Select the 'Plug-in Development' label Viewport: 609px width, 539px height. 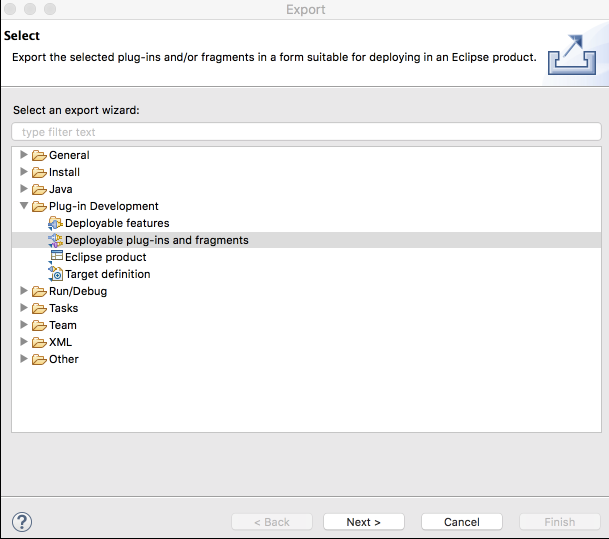point(104,206)
